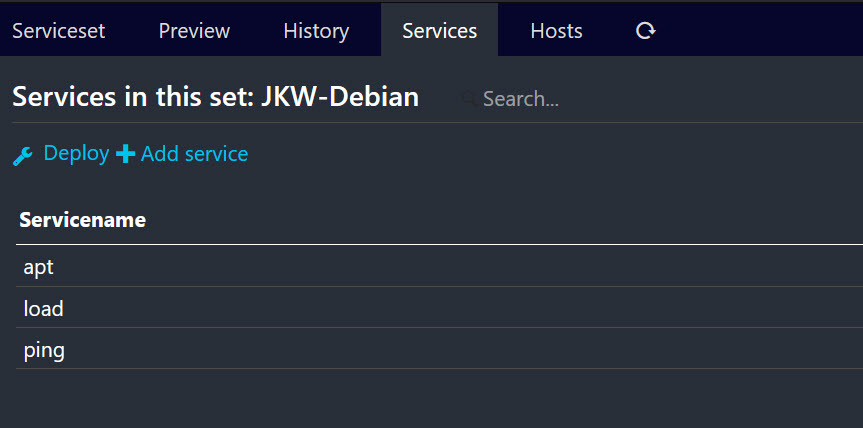This screenshot has height=428, width=863.
Task: Click the wrench icon beside Deploy
Action: 23,155
